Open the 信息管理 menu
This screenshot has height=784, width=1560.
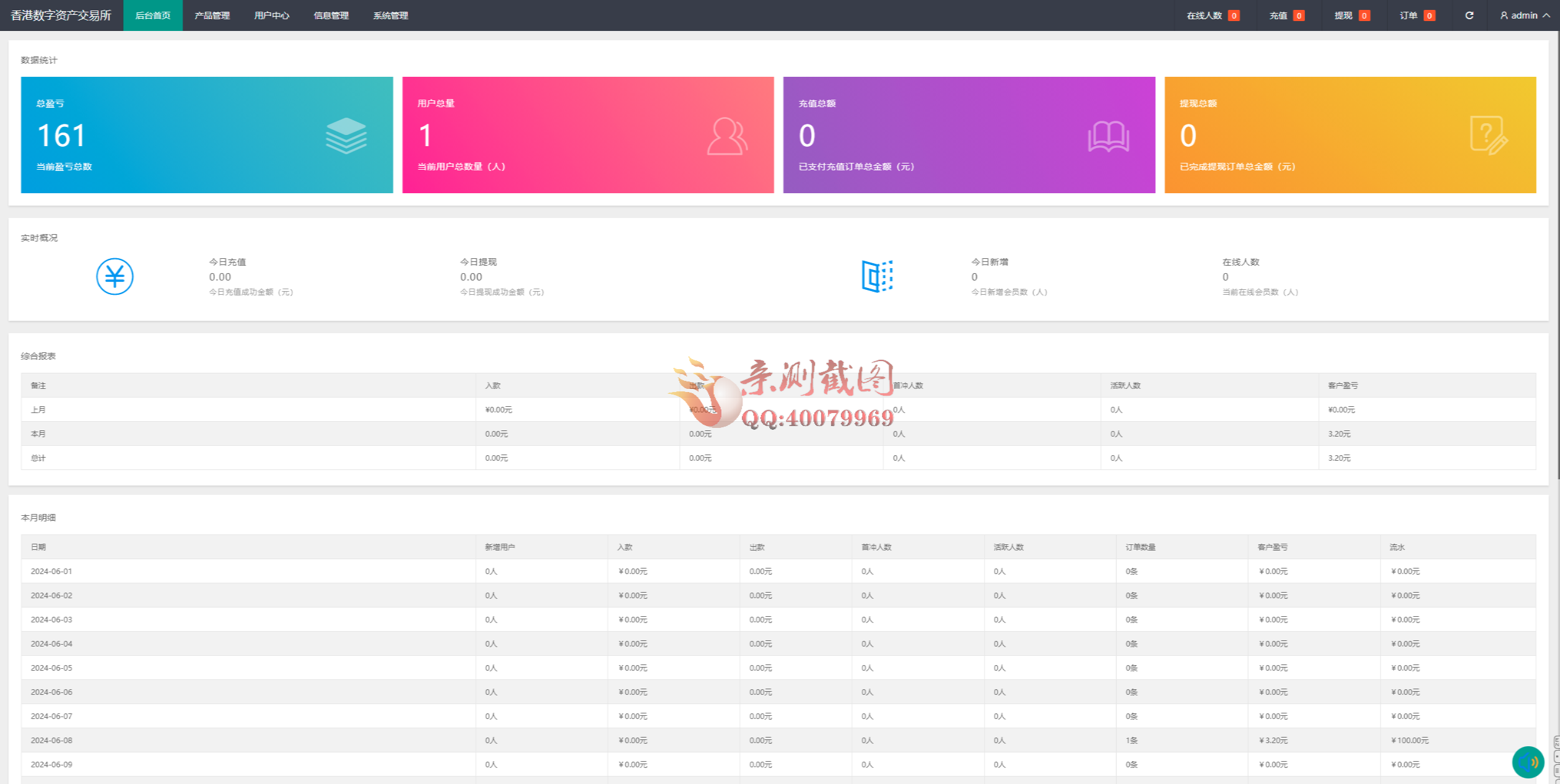(x=331, y=15)
